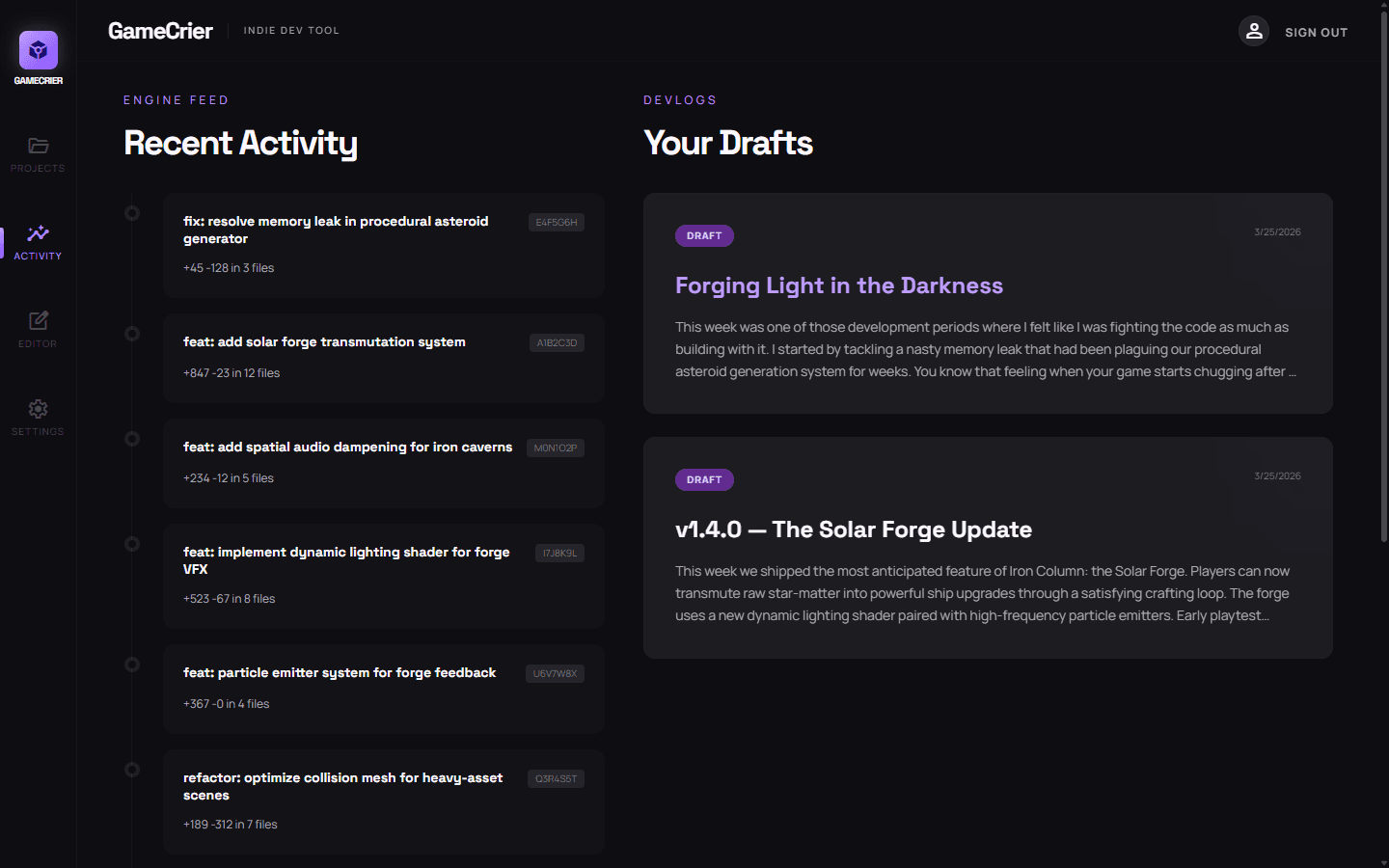Open the Editor pencil icon
The height and width of the screenshot is (868, 1389).
[x=38, y=320]
